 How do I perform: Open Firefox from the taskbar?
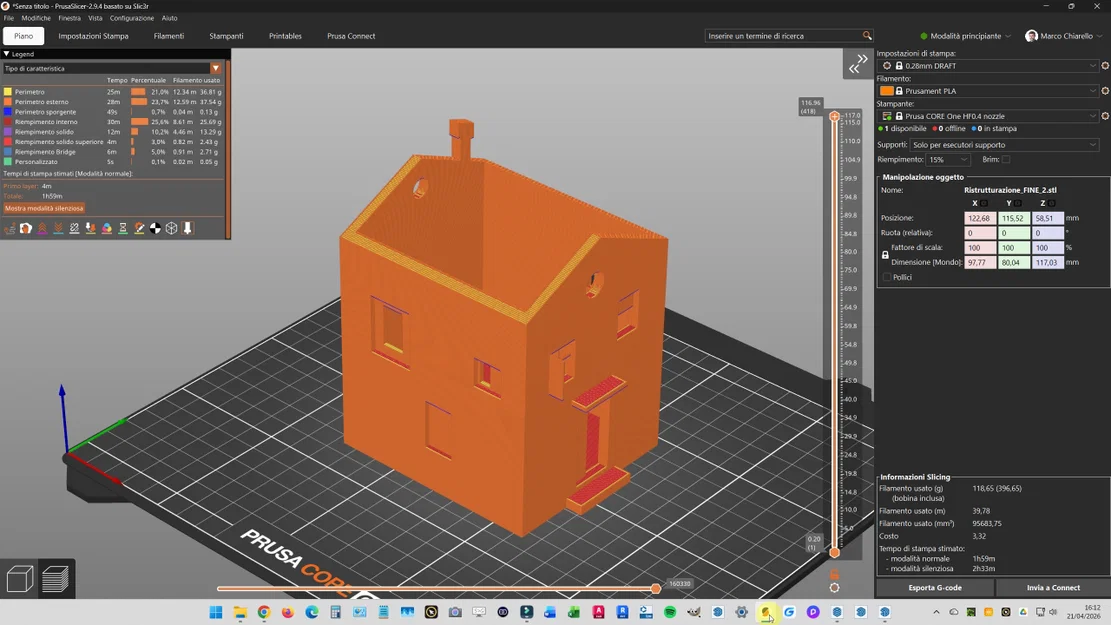tap(288, 612)
